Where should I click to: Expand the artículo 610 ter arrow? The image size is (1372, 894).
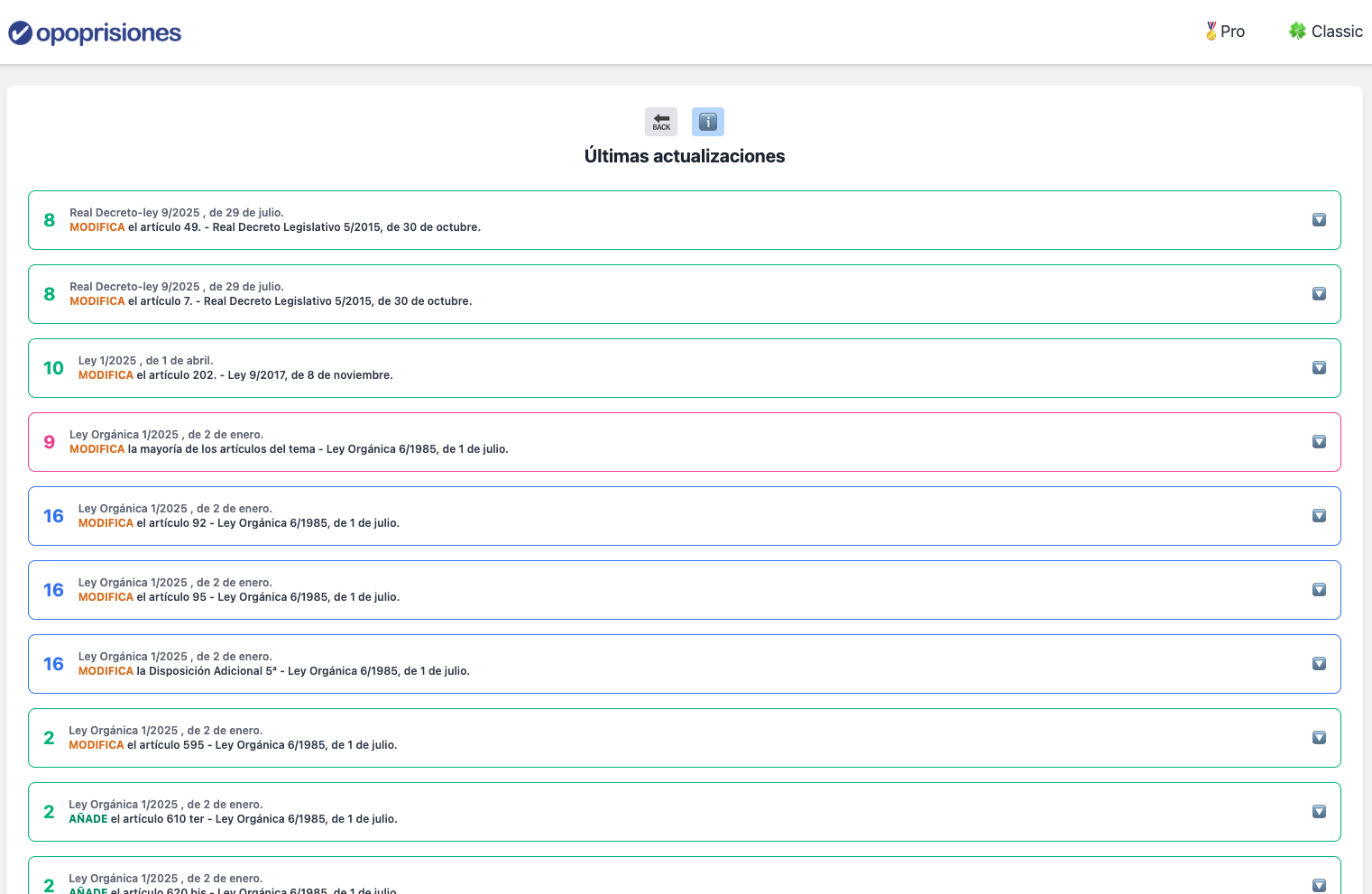(1319, 812)
